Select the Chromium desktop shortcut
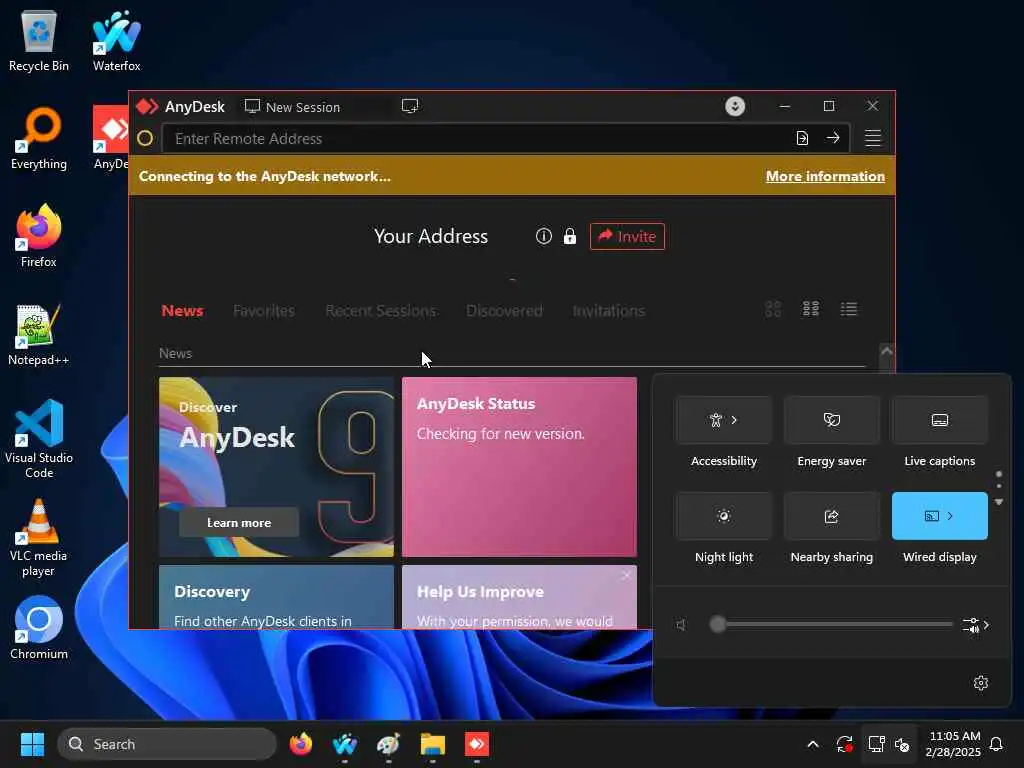This screenshot has height=768, width=1024. (39, 628)
